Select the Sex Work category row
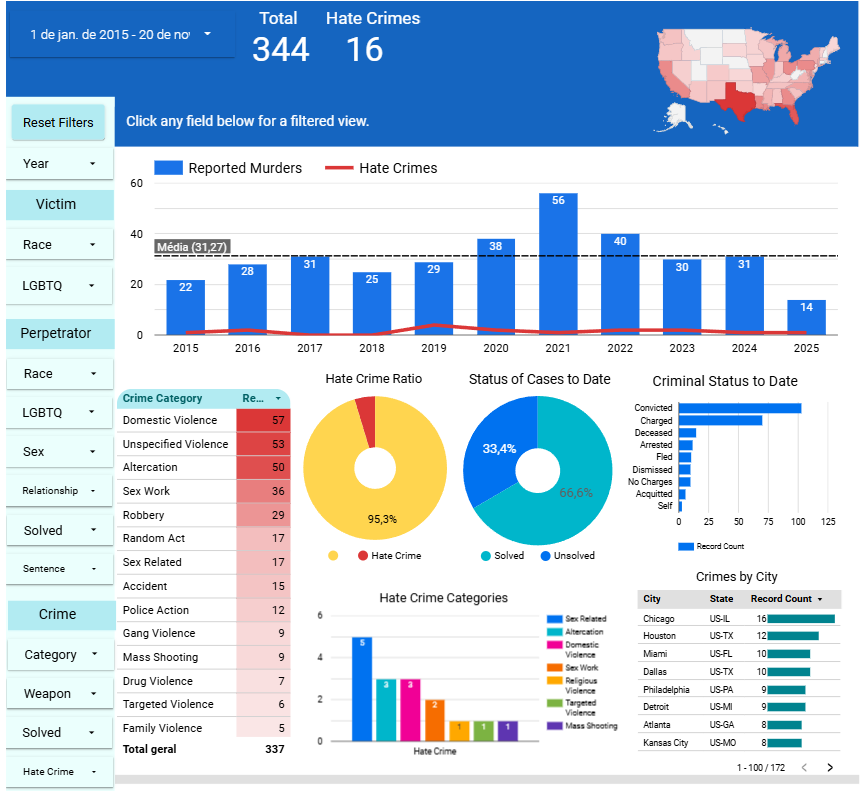The height and width of the screenshot is (791, 867). coord(203,491)
